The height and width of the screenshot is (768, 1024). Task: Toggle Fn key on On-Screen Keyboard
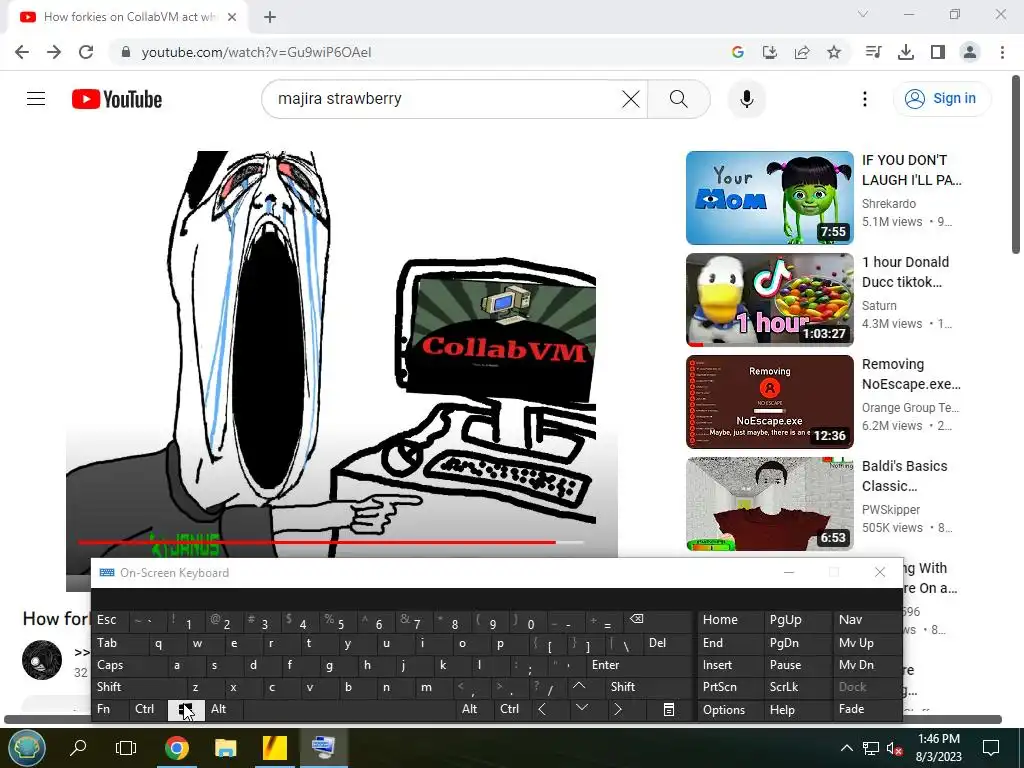(109, 709)
